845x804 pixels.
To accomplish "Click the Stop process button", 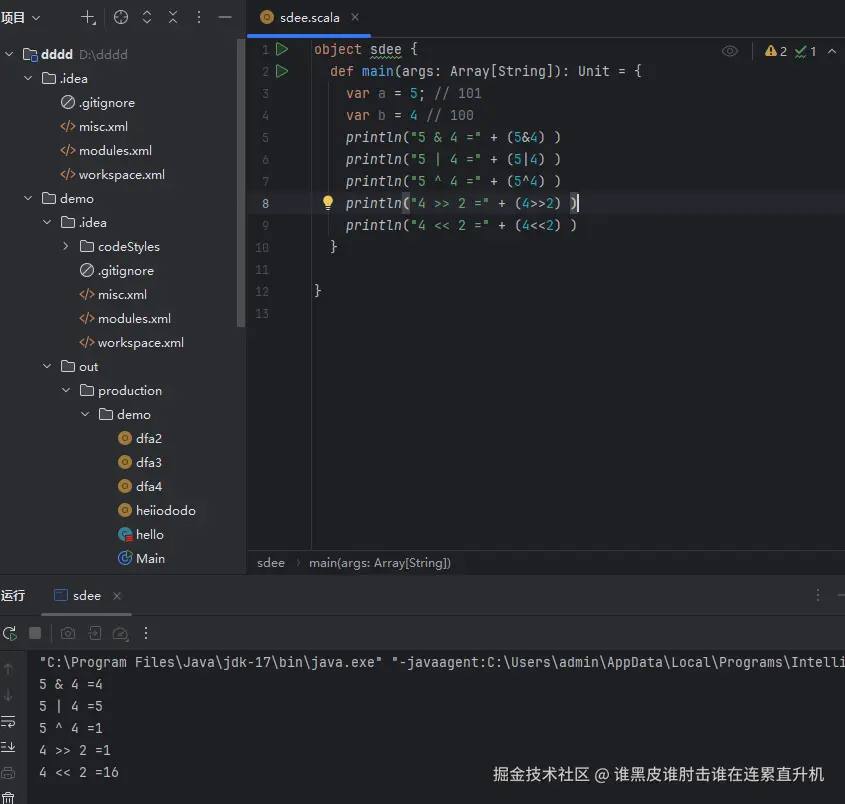I will pos(35,633).
